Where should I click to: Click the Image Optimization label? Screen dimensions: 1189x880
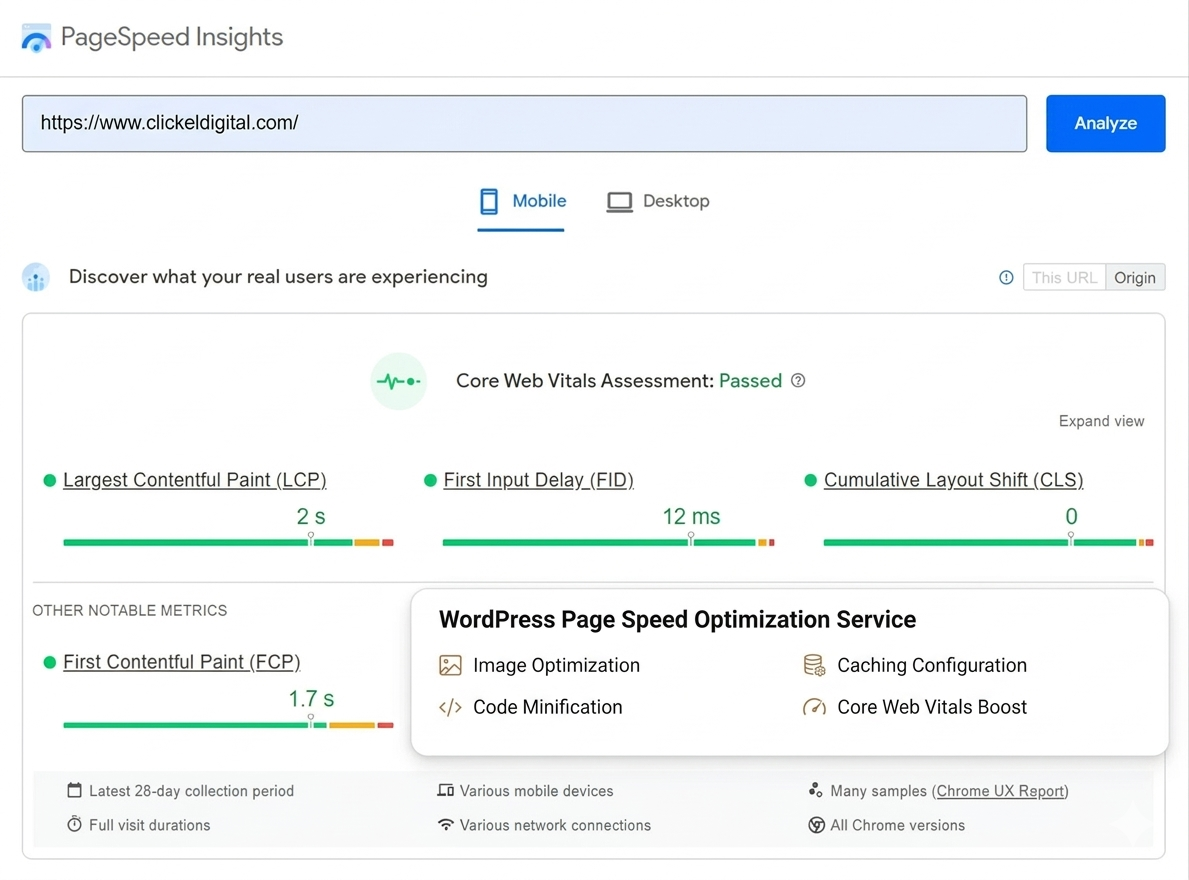557,665
